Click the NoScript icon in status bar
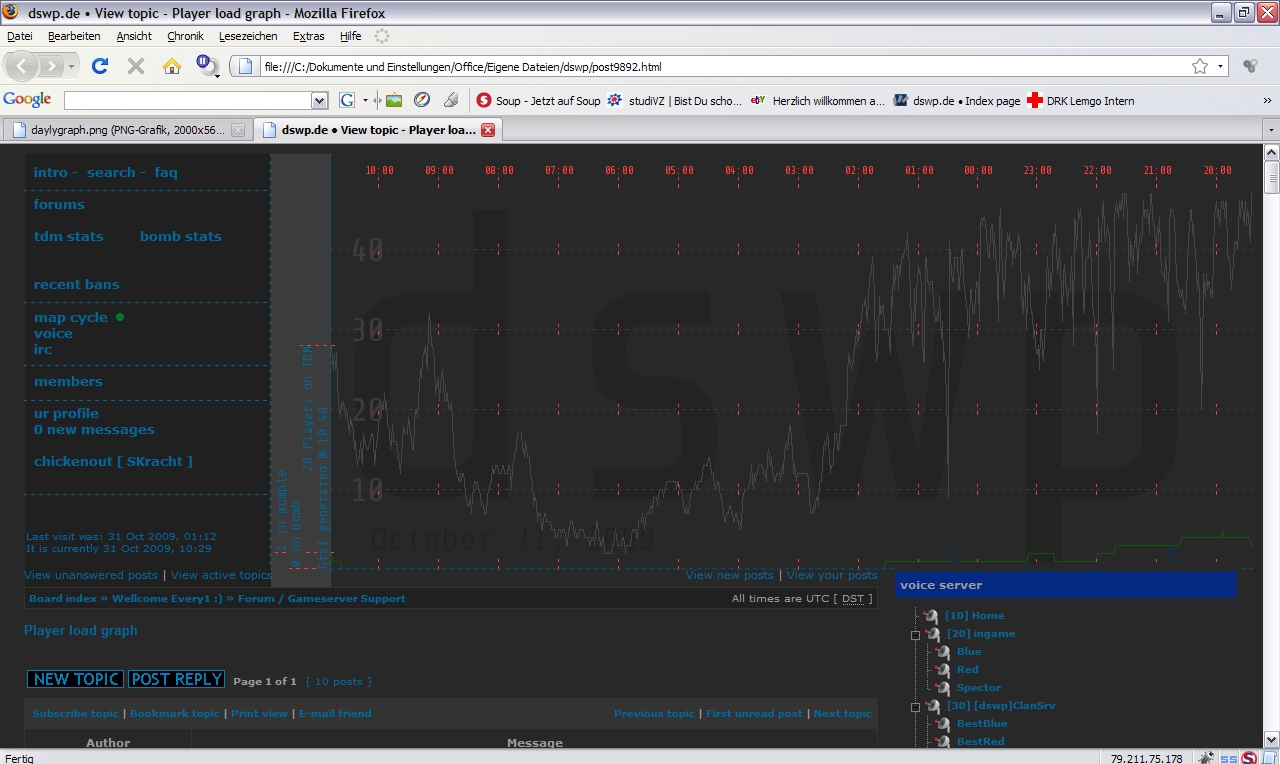Image resolution: width=1280 pixels, height=764 pixels. (1249, 758)
